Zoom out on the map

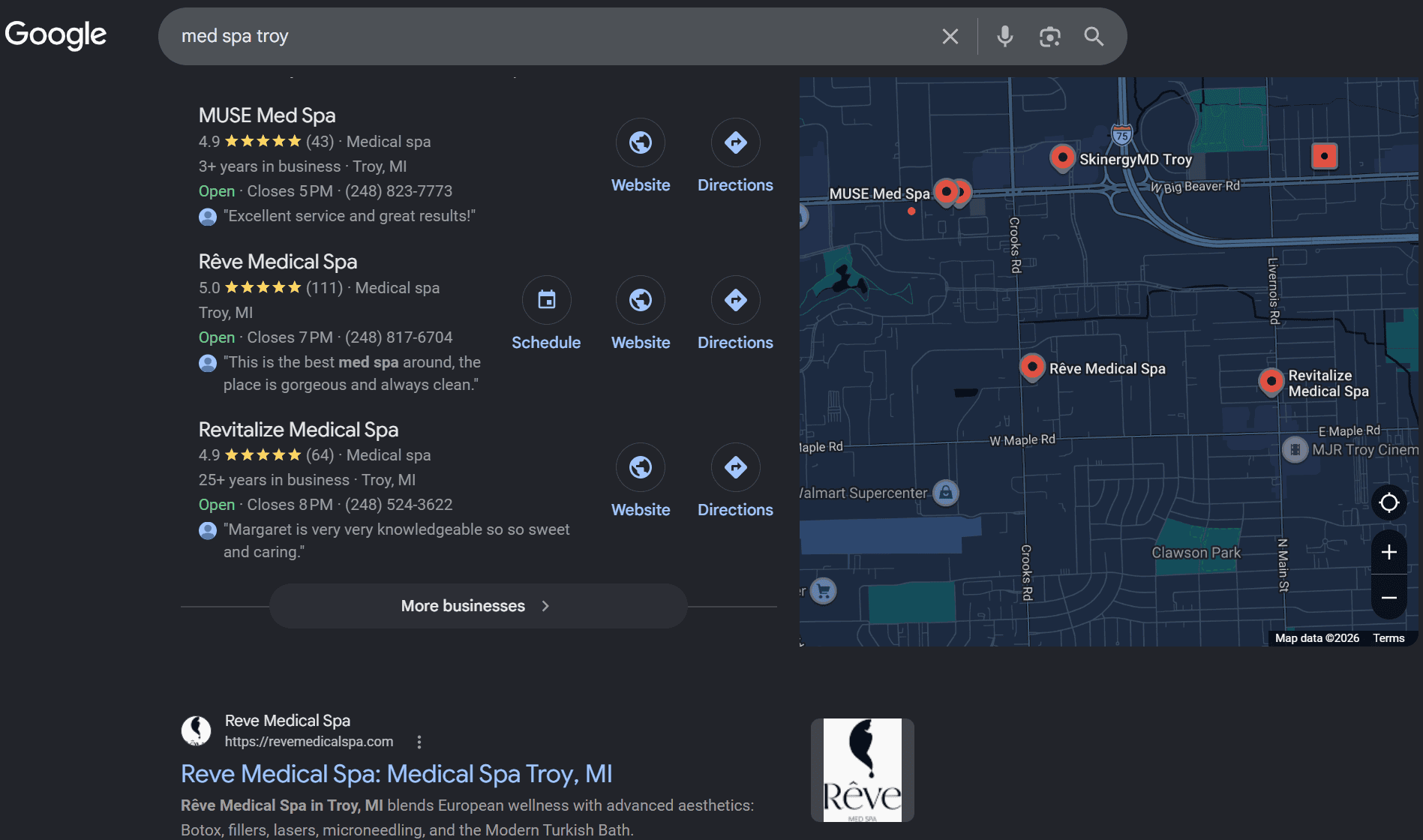pyautogui.click(x=1388, y=597)
